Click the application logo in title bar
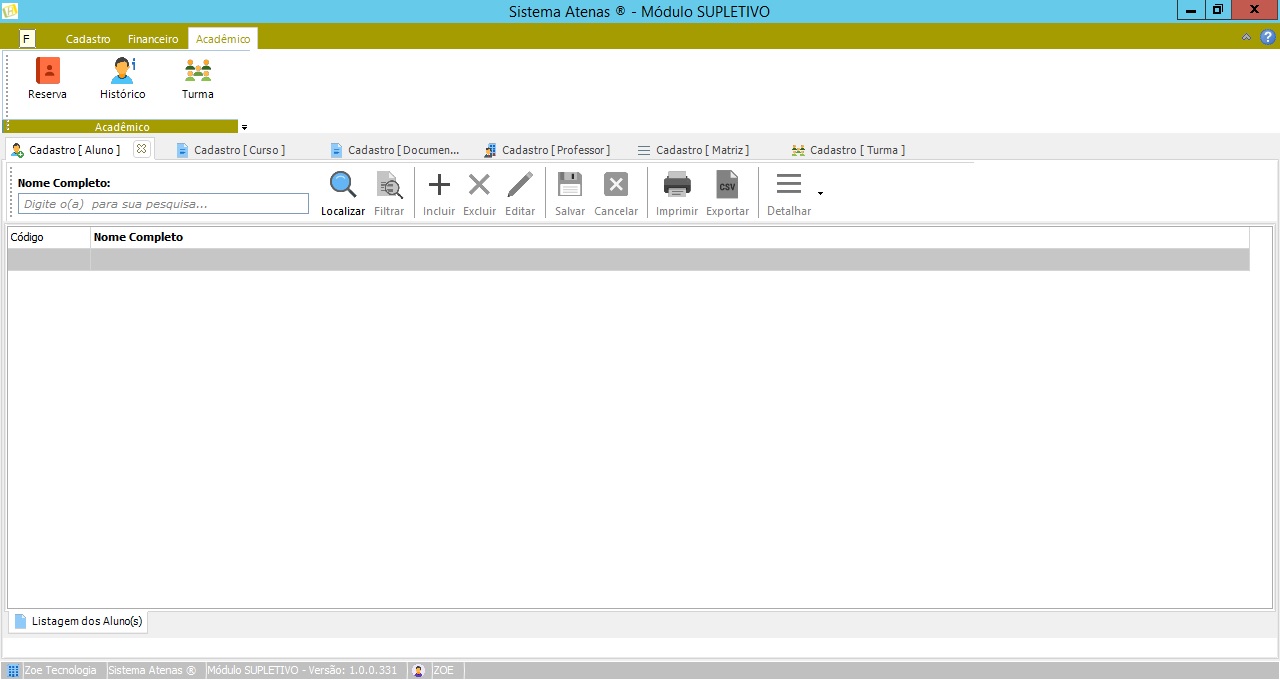Screen dimensions: 1280x680 [11, 11]
